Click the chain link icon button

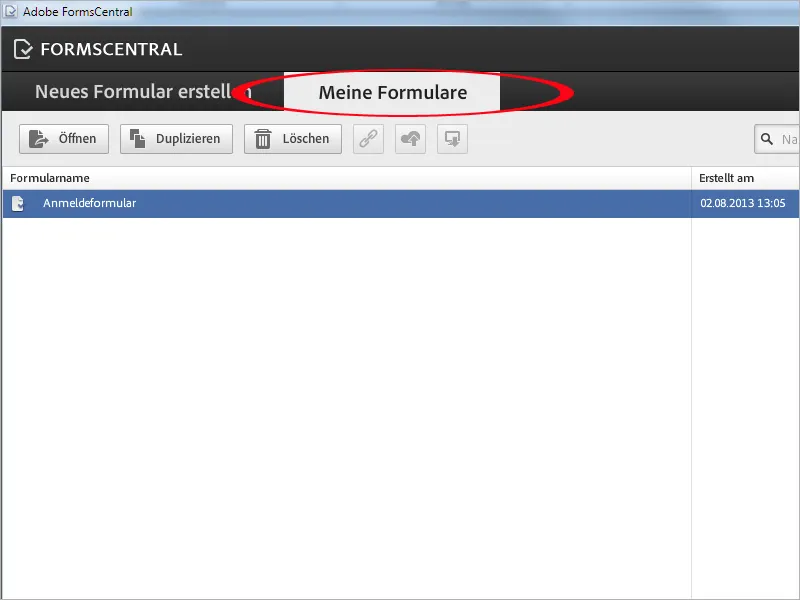pyautogui.click(x=368, y=139)
